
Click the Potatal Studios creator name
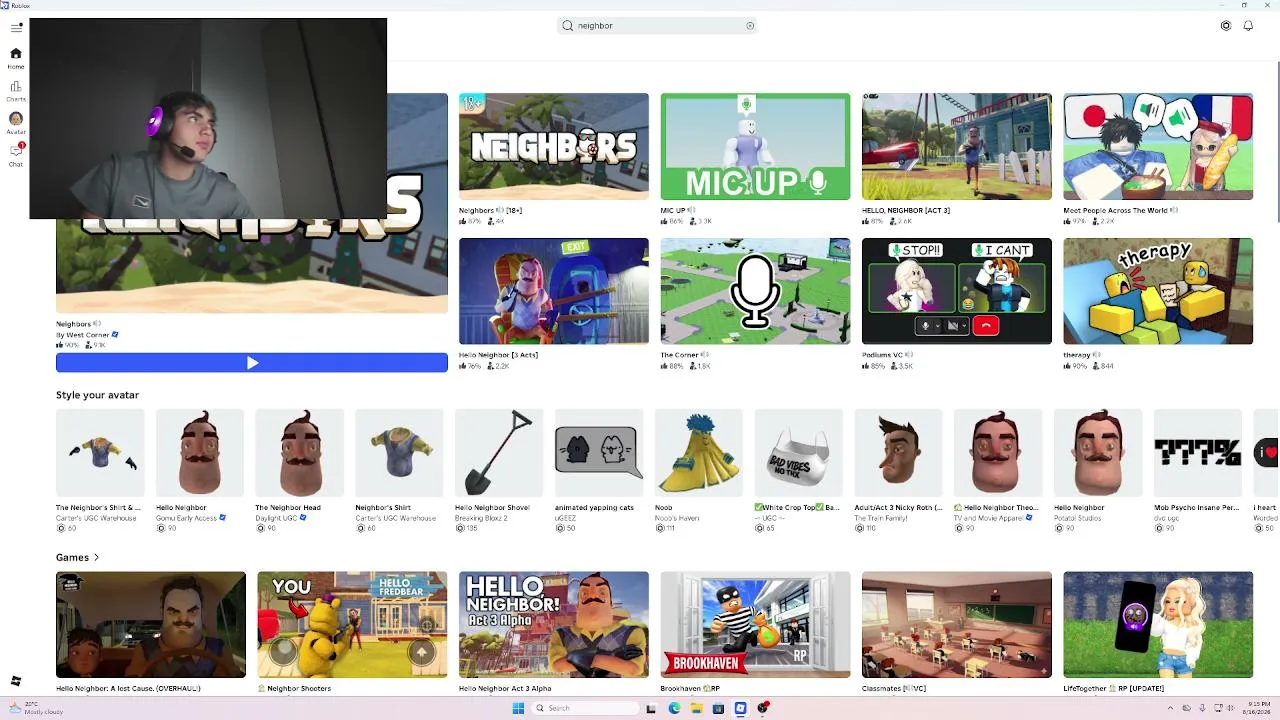(1079, 518)
